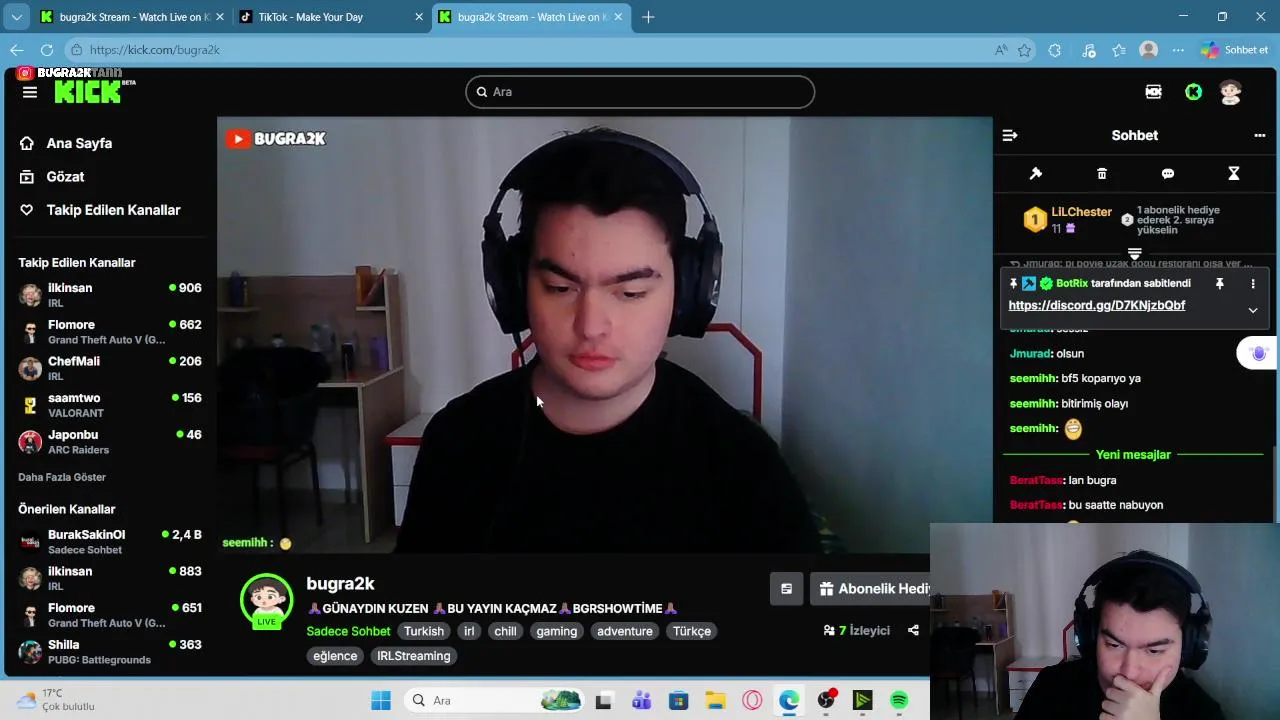The width and height of the screenshot is (1280, 720).
Task: Click the Abonelik Hediye gift button
Action: coord(871,589)
